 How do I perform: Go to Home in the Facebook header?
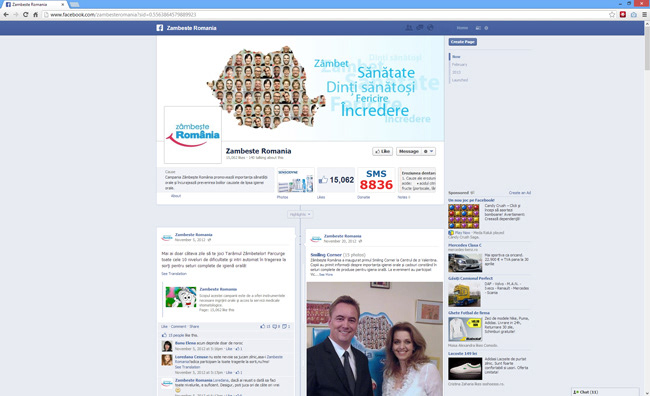pos(462,28)
